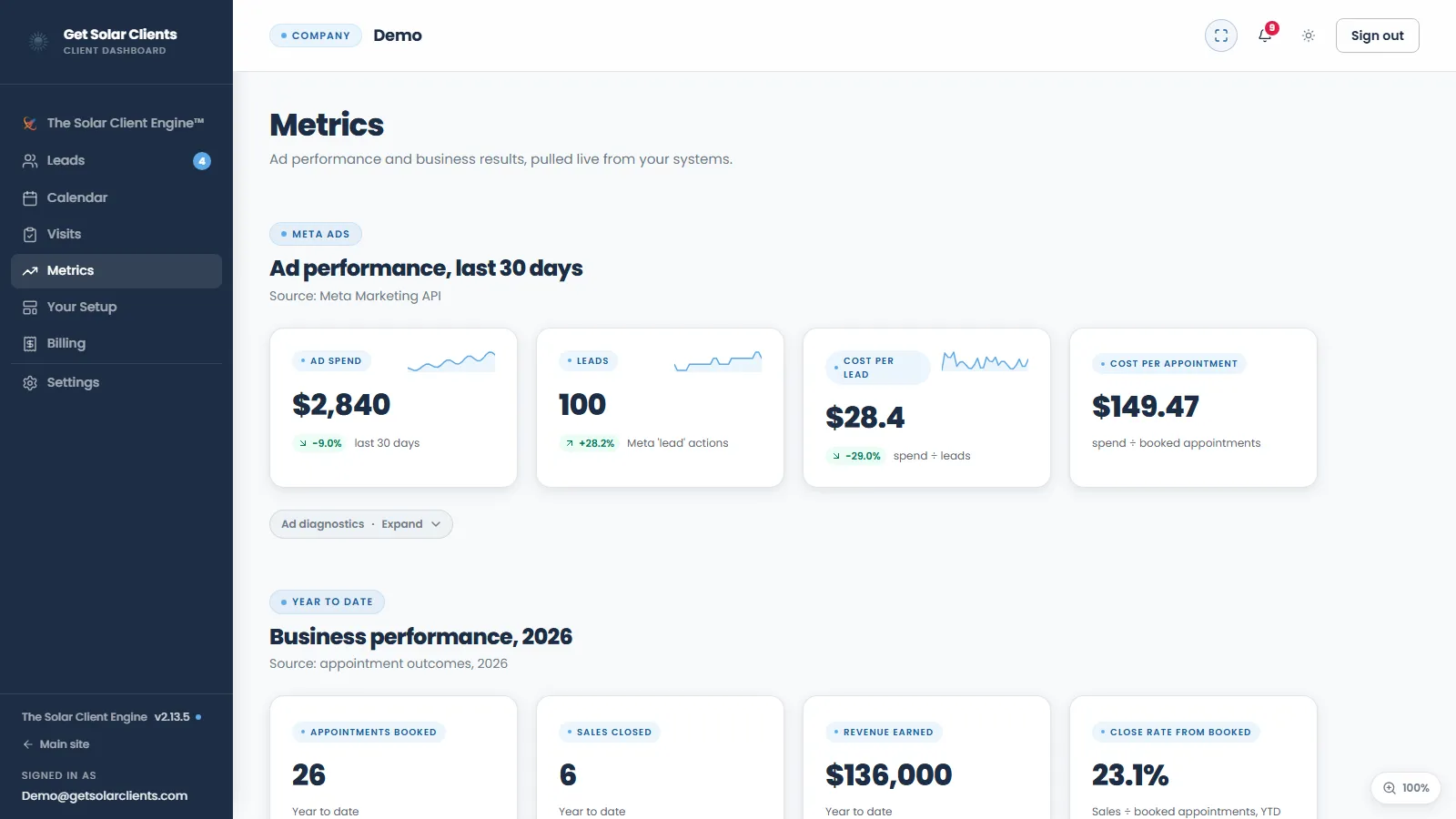Screen dimensions: 1456x819
Task: Click the Your Setup layout icon
Action: pos(30,308)
